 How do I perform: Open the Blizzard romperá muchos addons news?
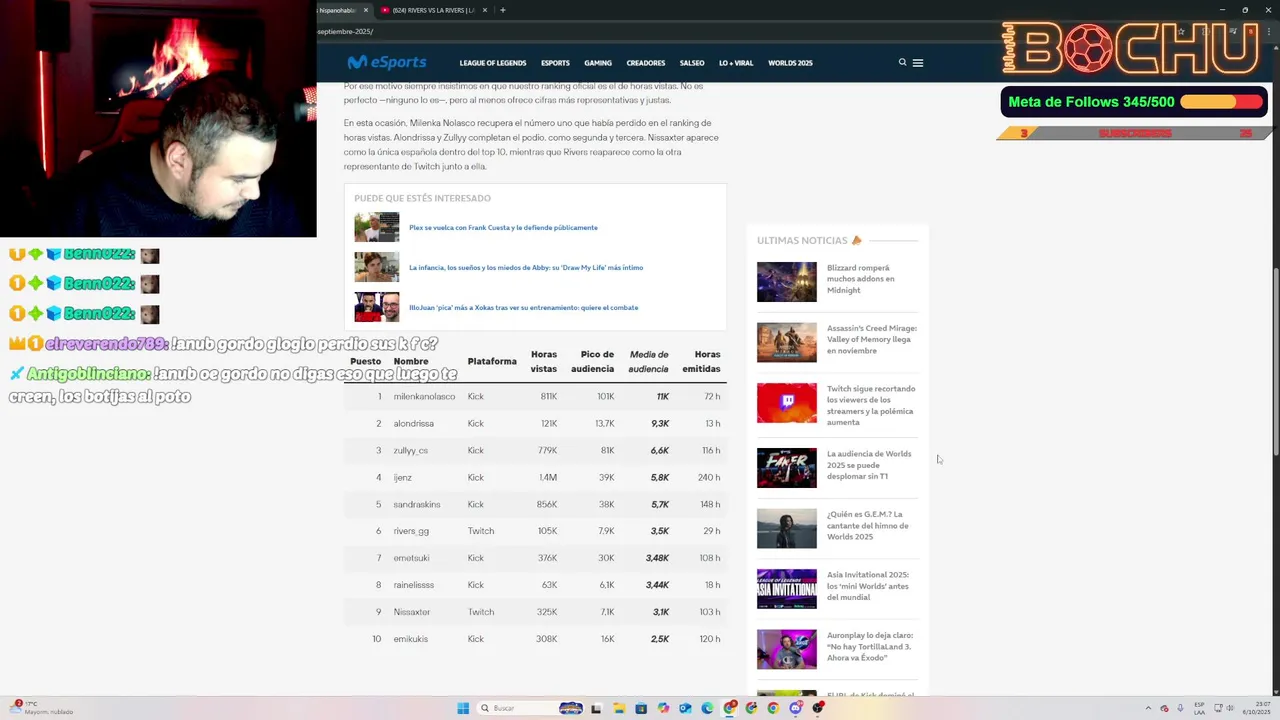pyautogui.click(x=861, y=279)
